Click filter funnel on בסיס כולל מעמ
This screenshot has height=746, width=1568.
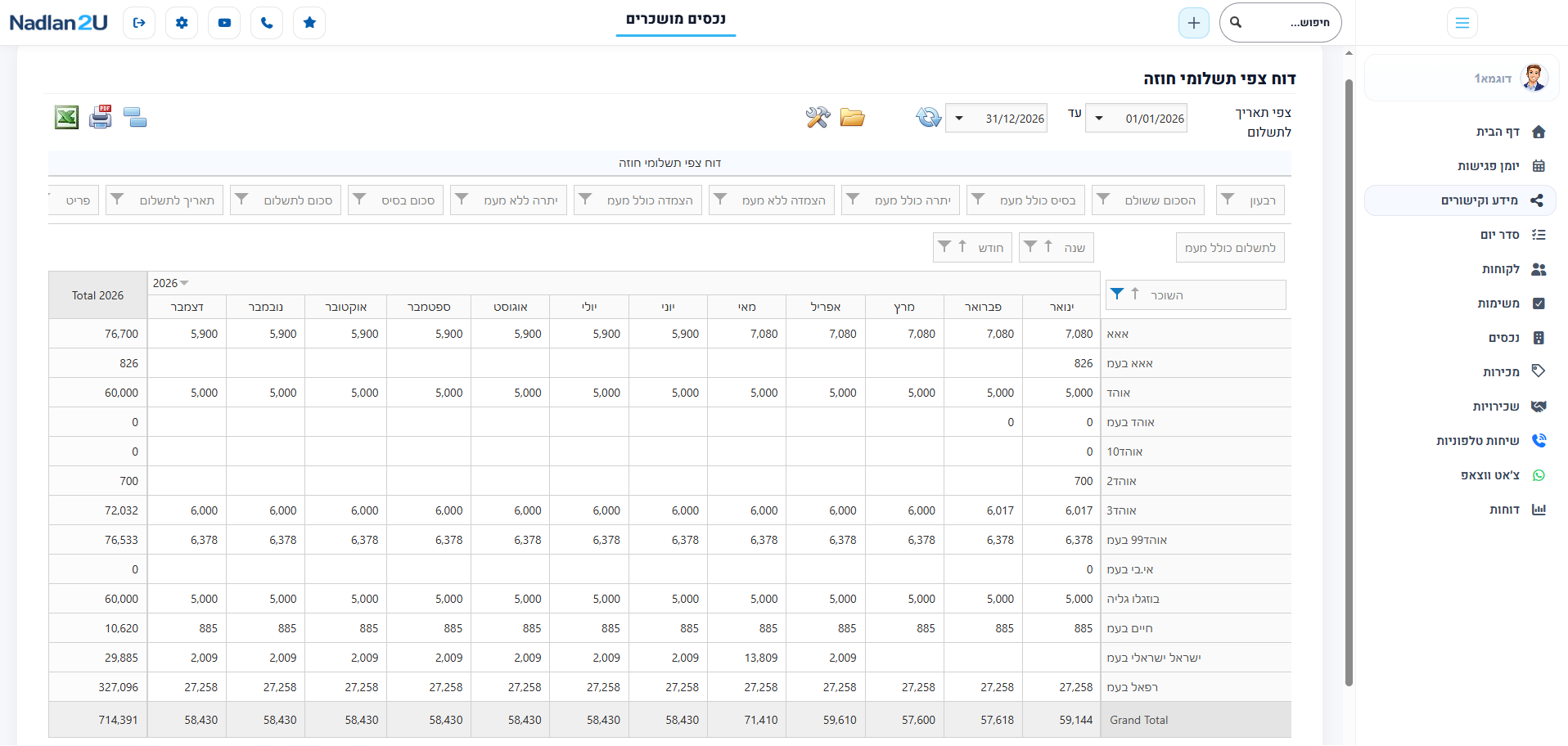click(978, 199)
